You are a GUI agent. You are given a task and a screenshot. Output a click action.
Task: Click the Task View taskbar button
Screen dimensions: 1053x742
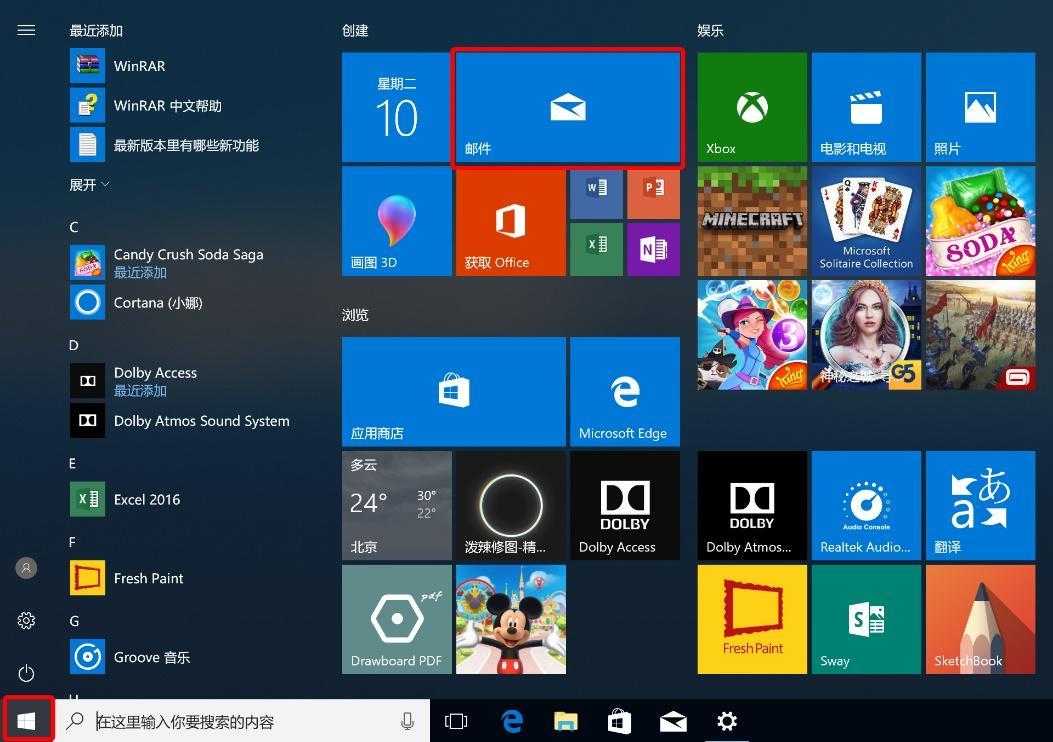pos(456,721)
